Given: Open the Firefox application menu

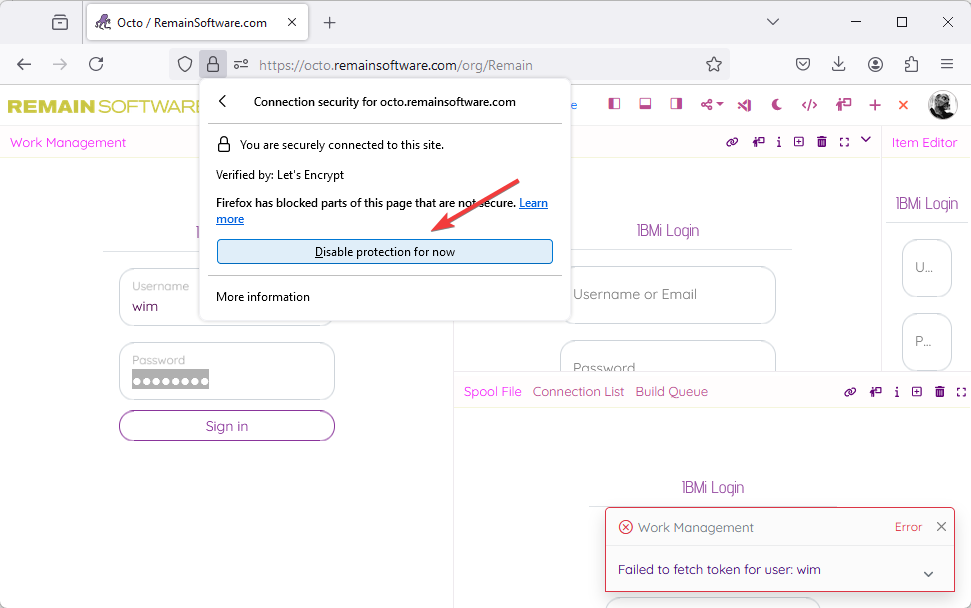Looking at the screenshot, I should point(946,64).
